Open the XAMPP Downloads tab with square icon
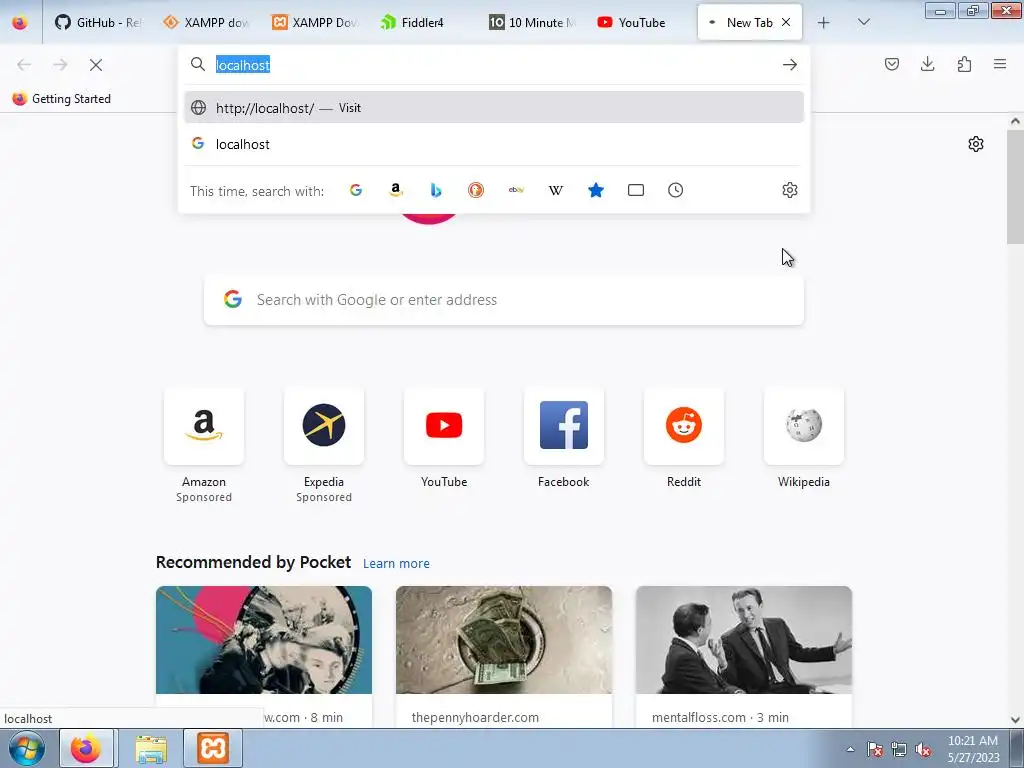 pos(314,22)
